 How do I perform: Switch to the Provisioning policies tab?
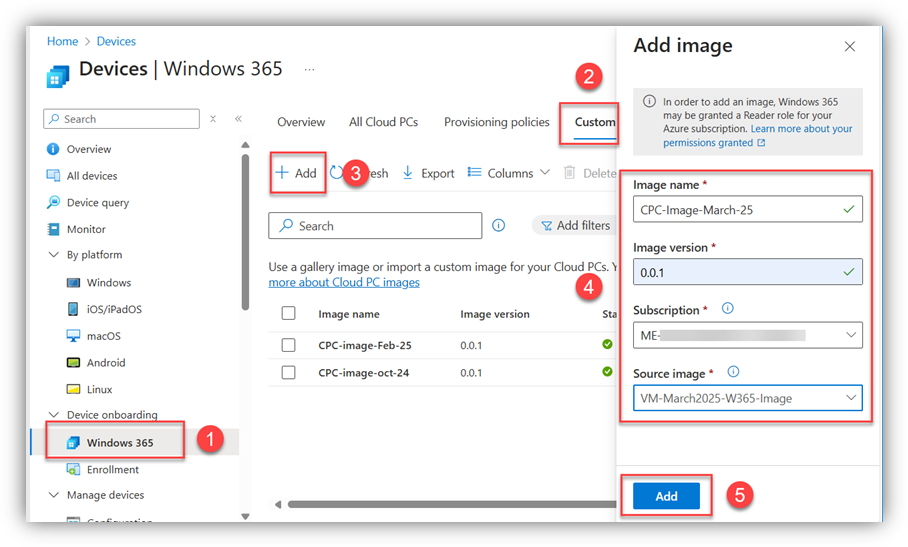[x=497, y=122]
